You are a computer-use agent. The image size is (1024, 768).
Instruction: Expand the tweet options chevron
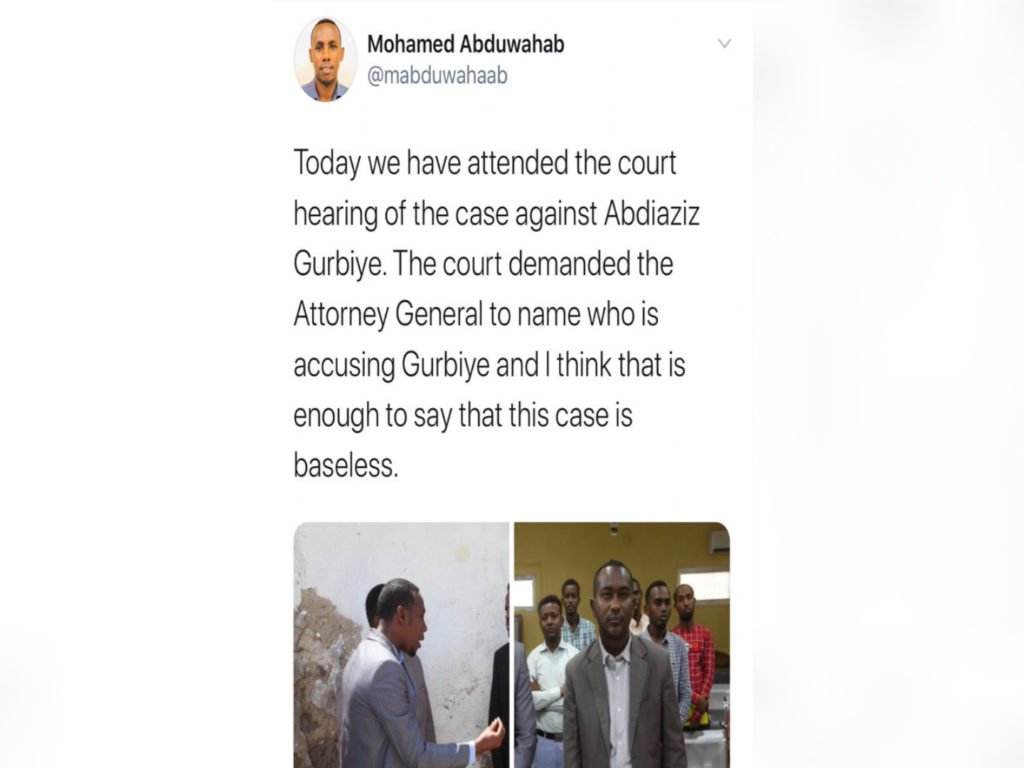pos(724,44)
